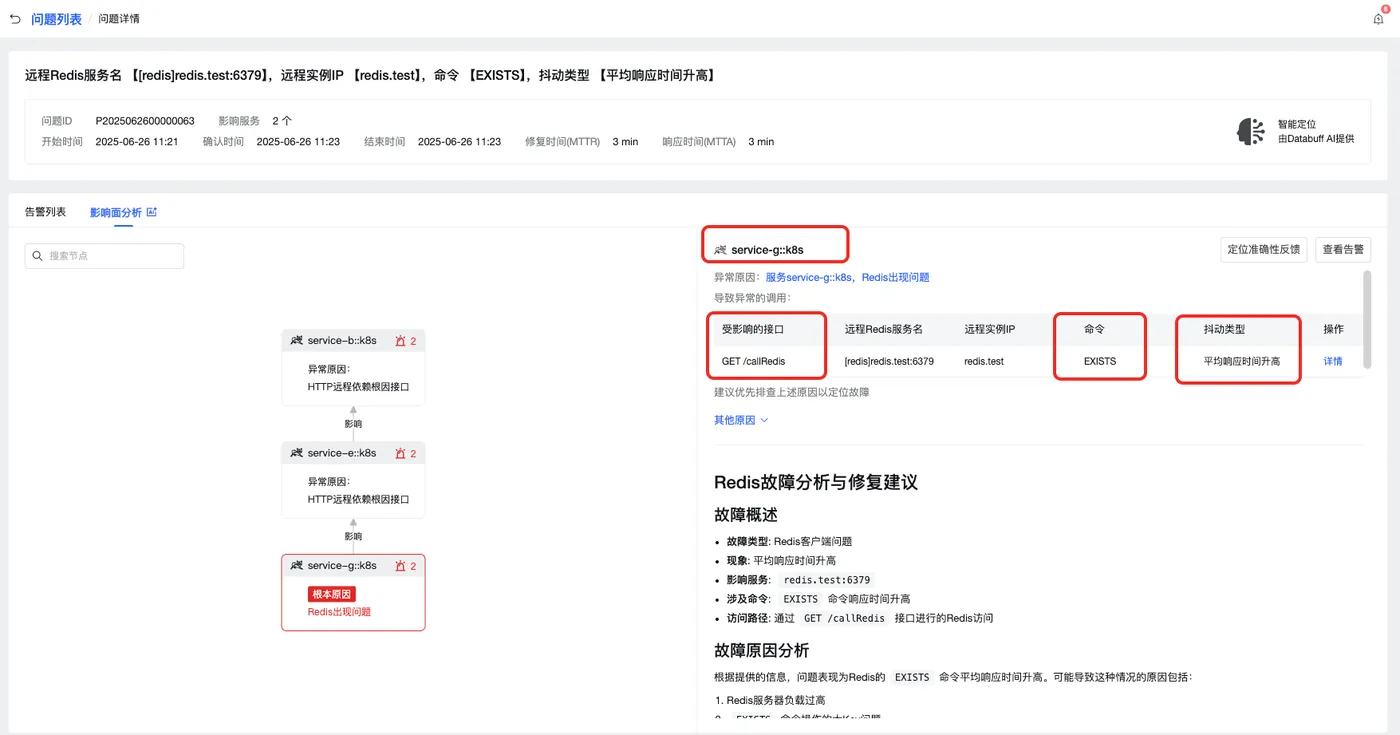Click the icon next to 影响面分析 tab label
1400x735 pixels.
[152, 212]
